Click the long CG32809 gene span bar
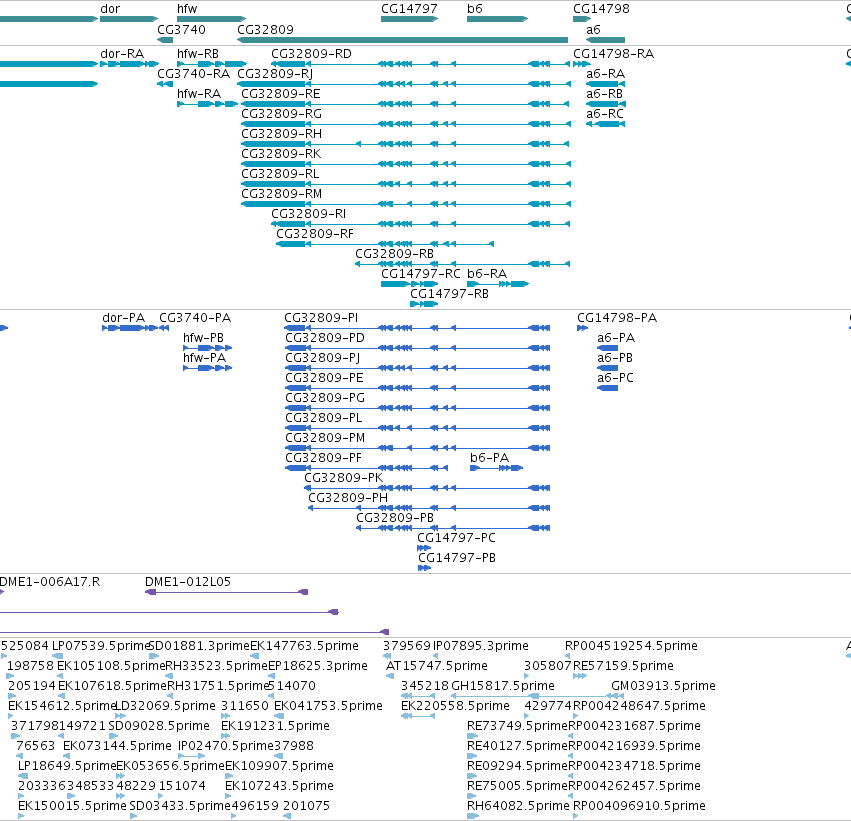This screenshot has width=851, height=821. 403,40
